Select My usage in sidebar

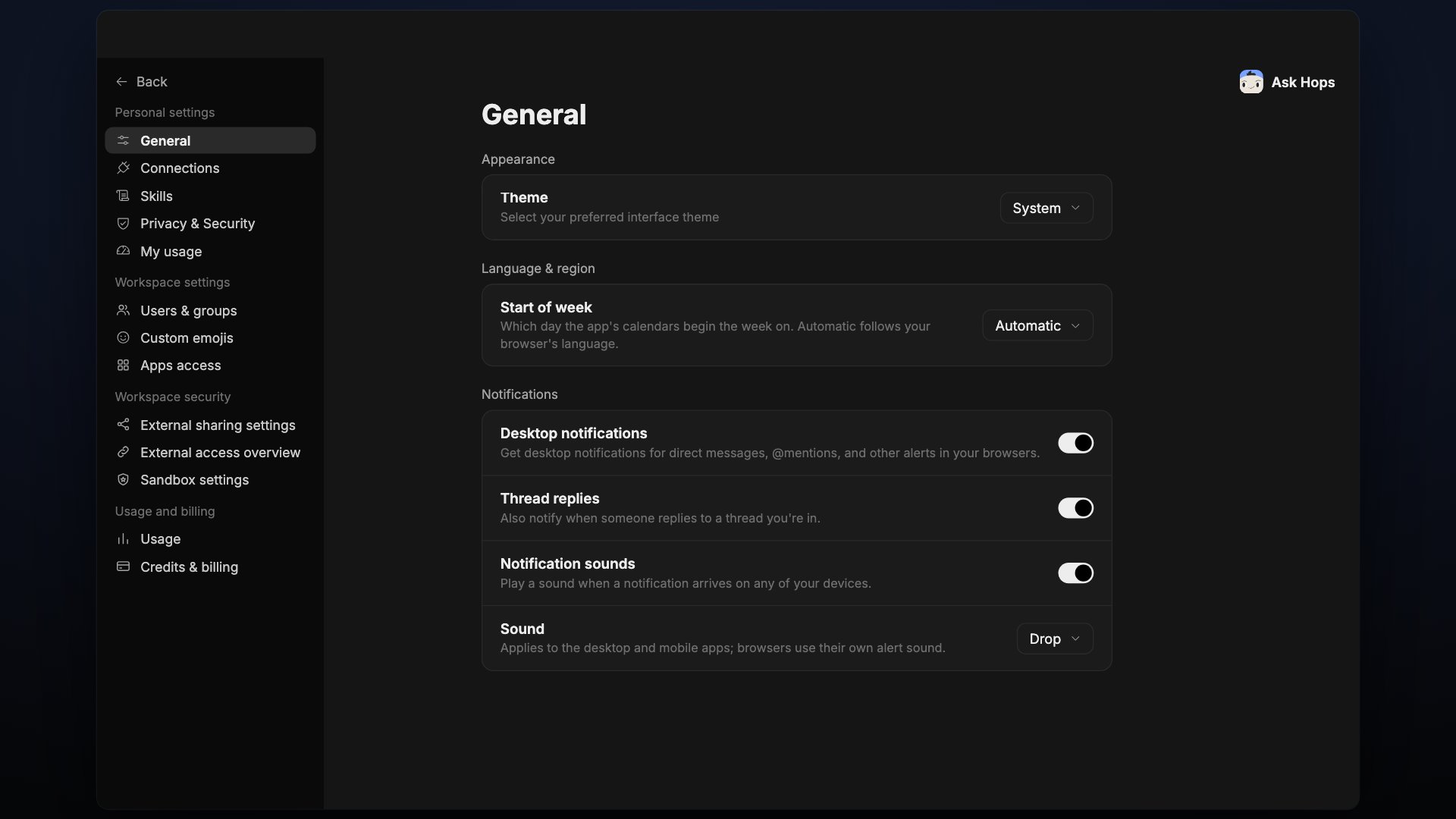click(210, 251)
